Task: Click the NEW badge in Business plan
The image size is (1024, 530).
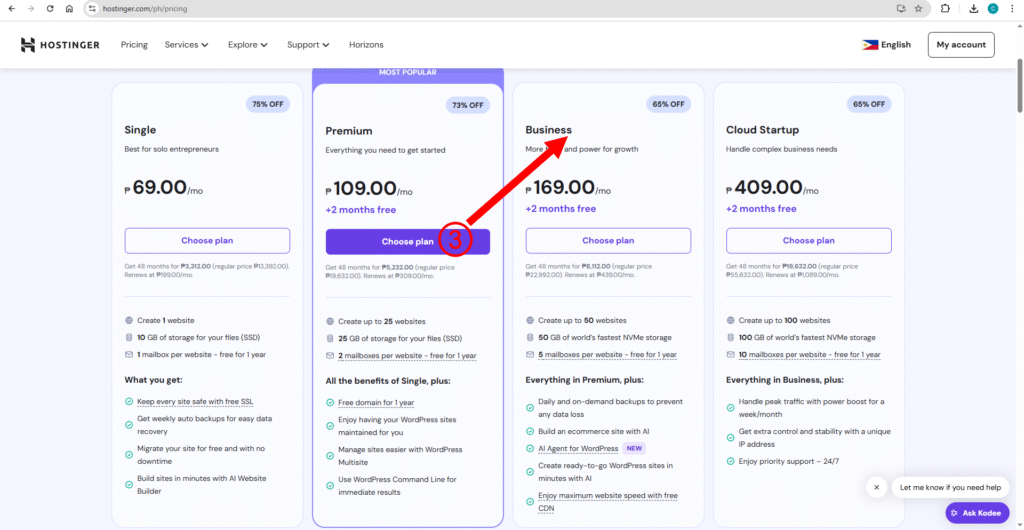Action: click(633, 448)
